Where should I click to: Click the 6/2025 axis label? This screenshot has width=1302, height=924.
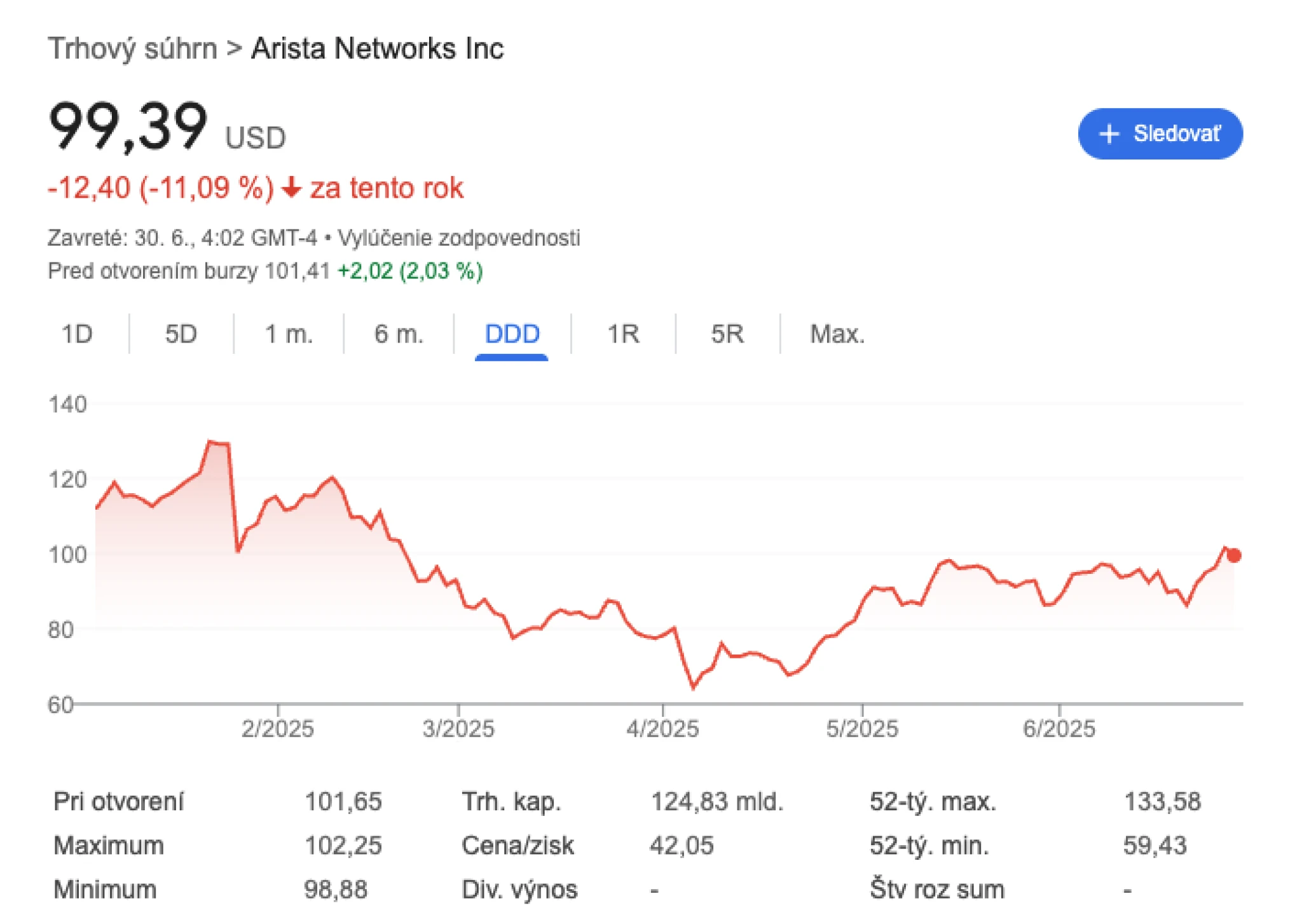click(x=1059, y=728)
